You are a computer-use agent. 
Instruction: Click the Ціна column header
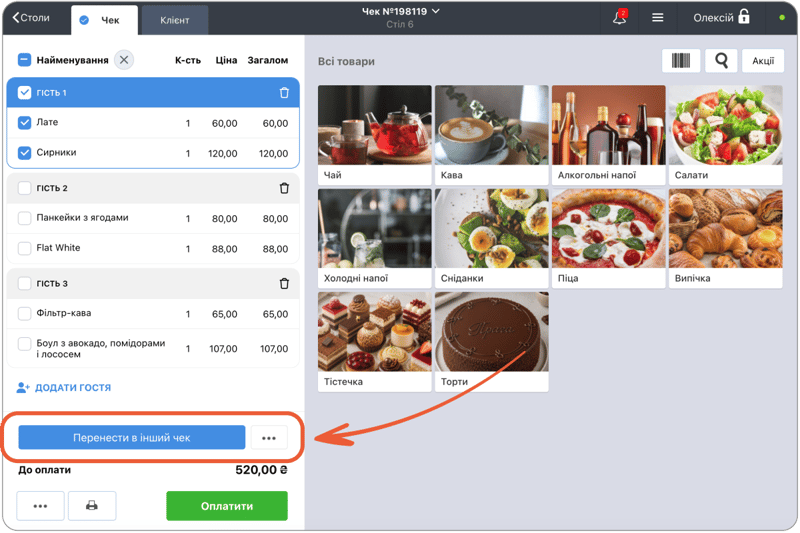tap(226, 60)
